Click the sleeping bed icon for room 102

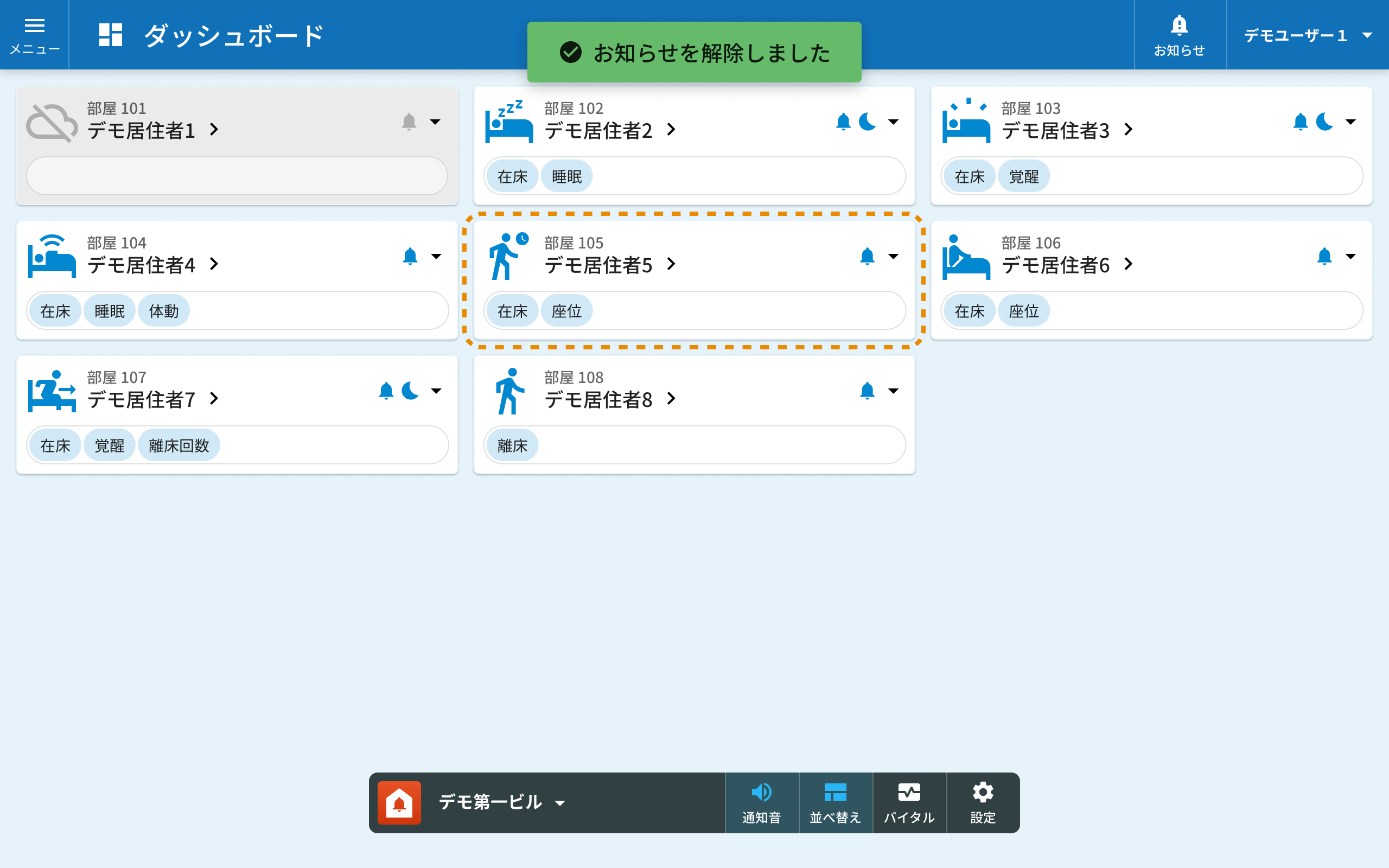pyautogui.click(x=508, y=122)
